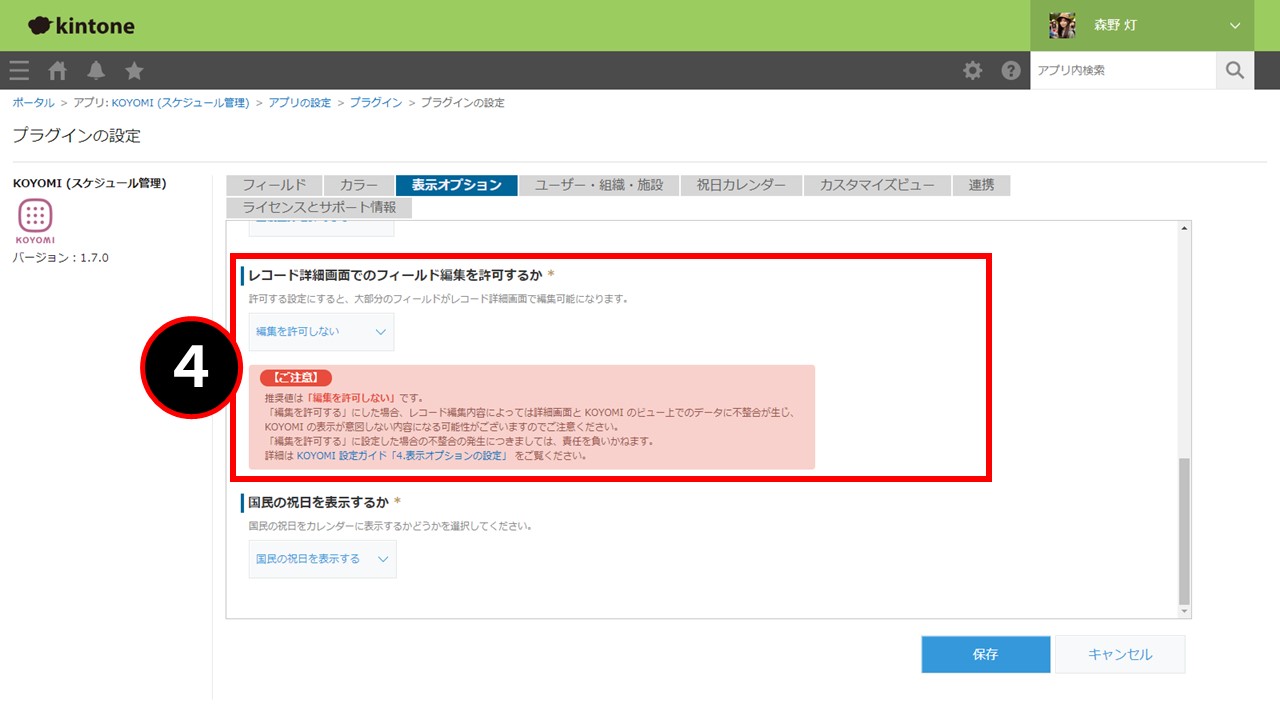Open help question mark icon
1280x720 pixels.
(1011, 70)
